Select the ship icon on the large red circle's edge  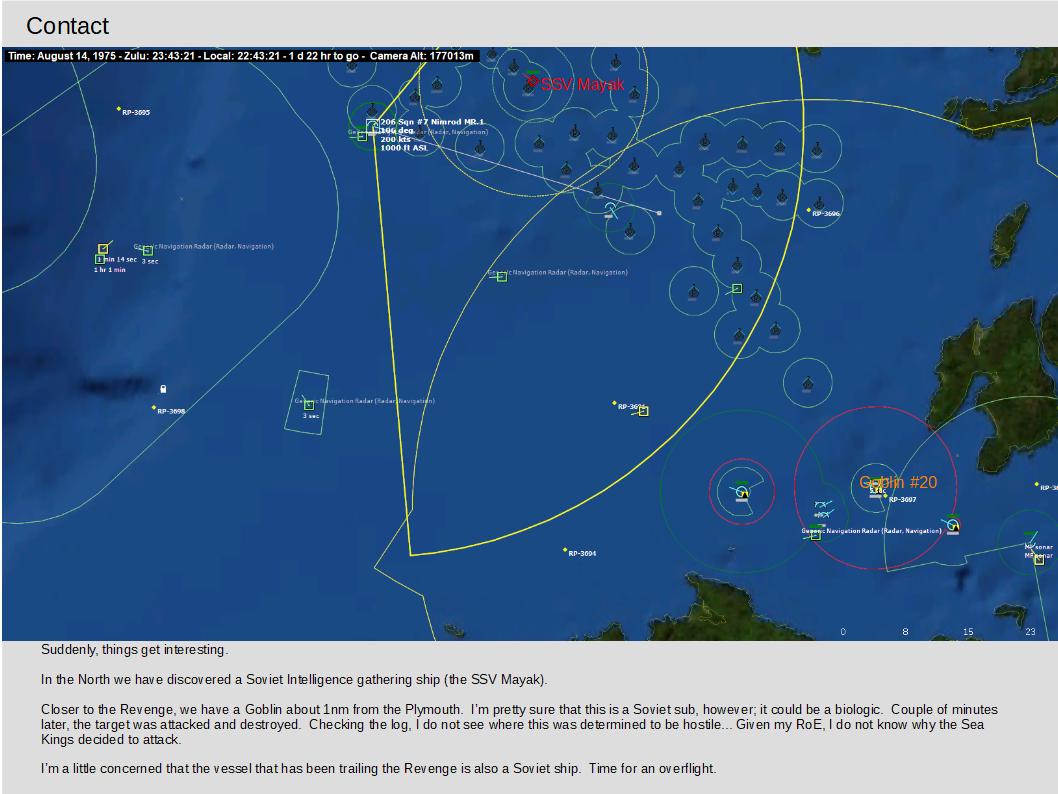(x=953, y=524)
